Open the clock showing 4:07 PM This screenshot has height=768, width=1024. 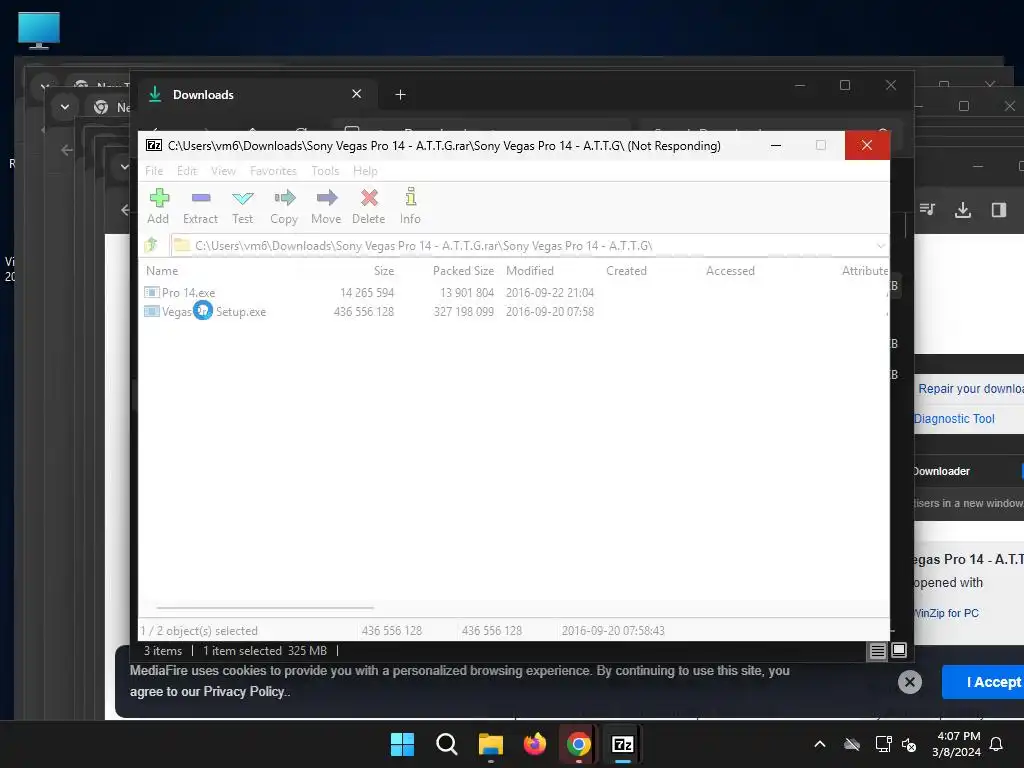click(957, 744)
